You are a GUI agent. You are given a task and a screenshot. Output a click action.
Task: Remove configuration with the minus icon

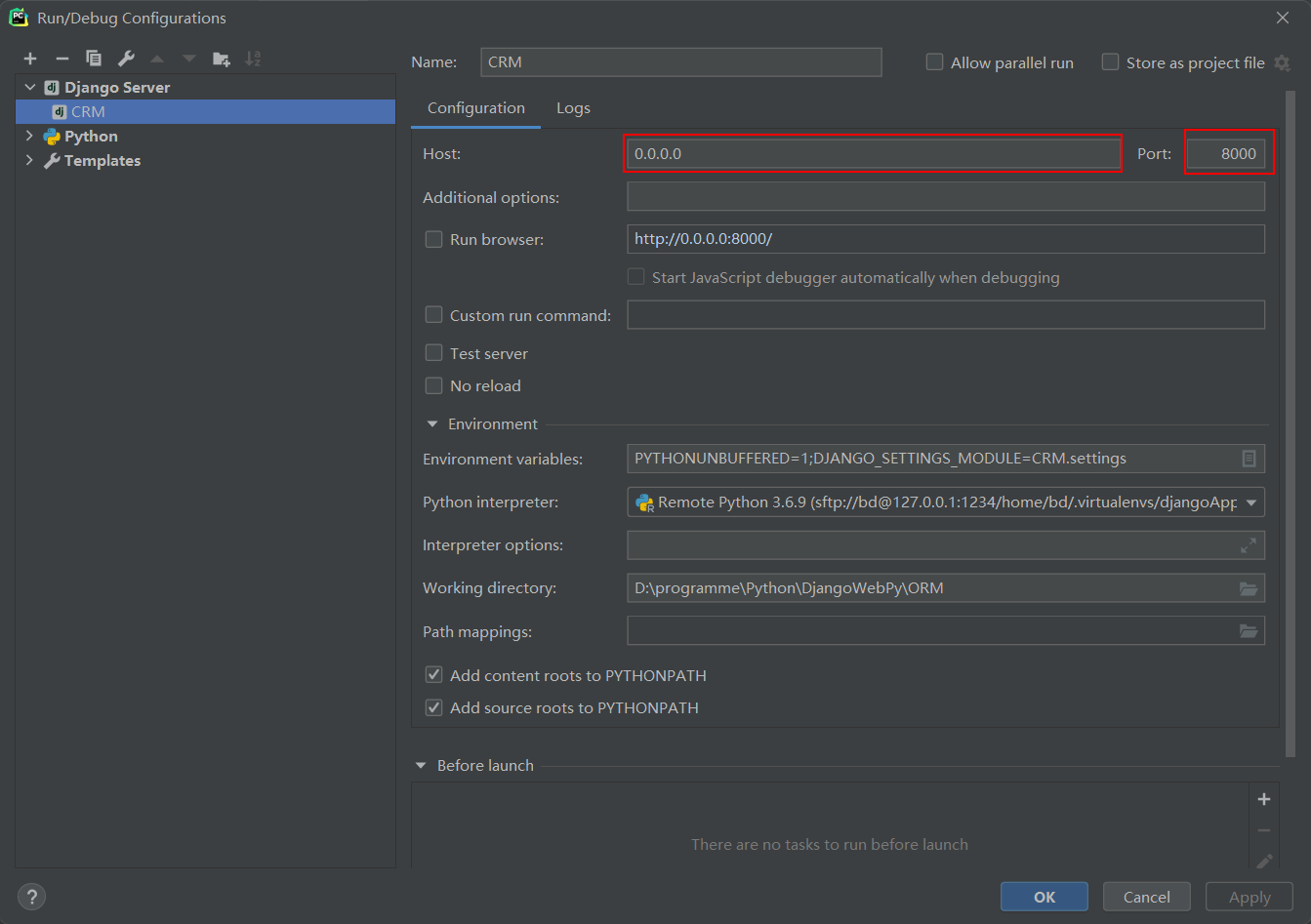coord(61,59)
